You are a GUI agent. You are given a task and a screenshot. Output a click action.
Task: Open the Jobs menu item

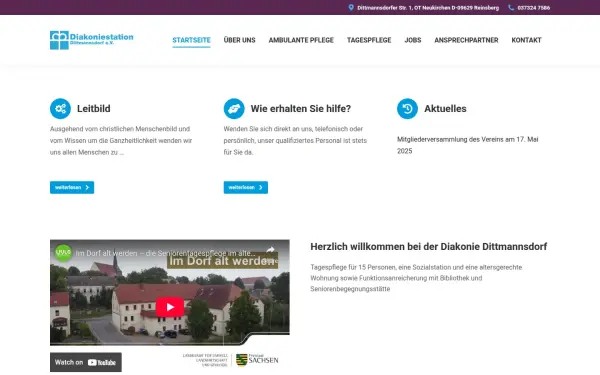[x=413, y=40]
